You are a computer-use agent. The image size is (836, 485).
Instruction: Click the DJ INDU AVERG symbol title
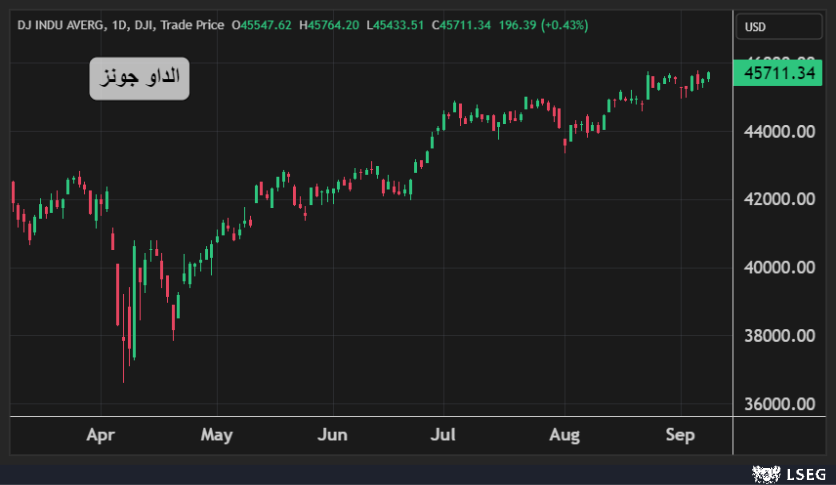(62, 24)
